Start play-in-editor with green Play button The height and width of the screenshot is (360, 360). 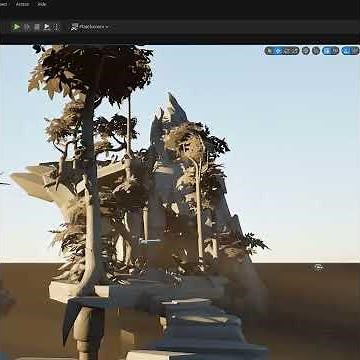click(16, 27)
